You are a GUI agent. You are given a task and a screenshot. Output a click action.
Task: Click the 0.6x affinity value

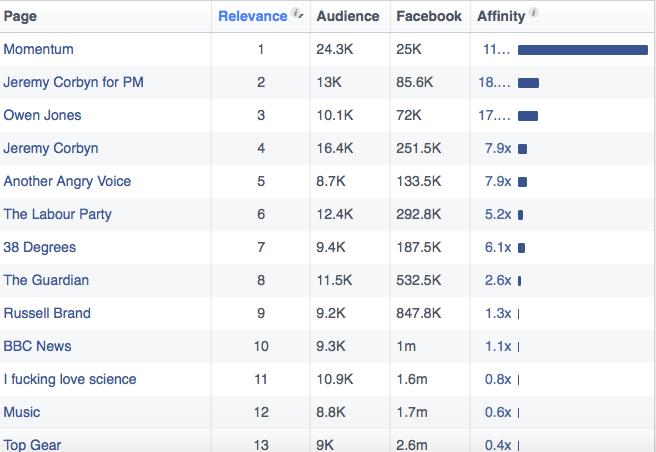[x=498, y=412]
